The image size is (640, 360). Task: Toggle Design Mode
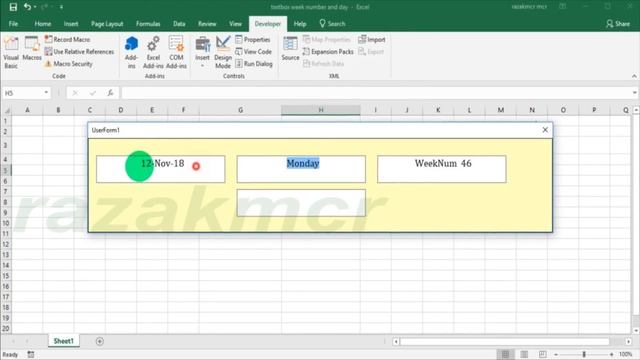click(x=223, y=52)
